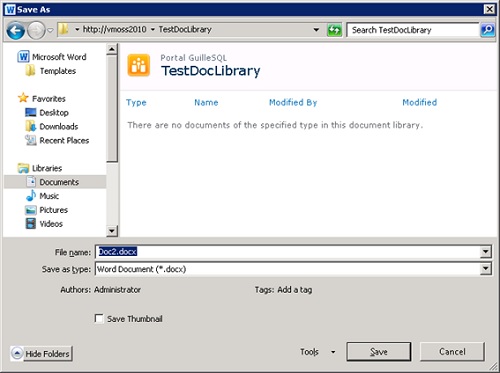The height and width of the screenshot is (373, 500).
Task: Click the magnifier search icon
Action: tap(487, 30)
